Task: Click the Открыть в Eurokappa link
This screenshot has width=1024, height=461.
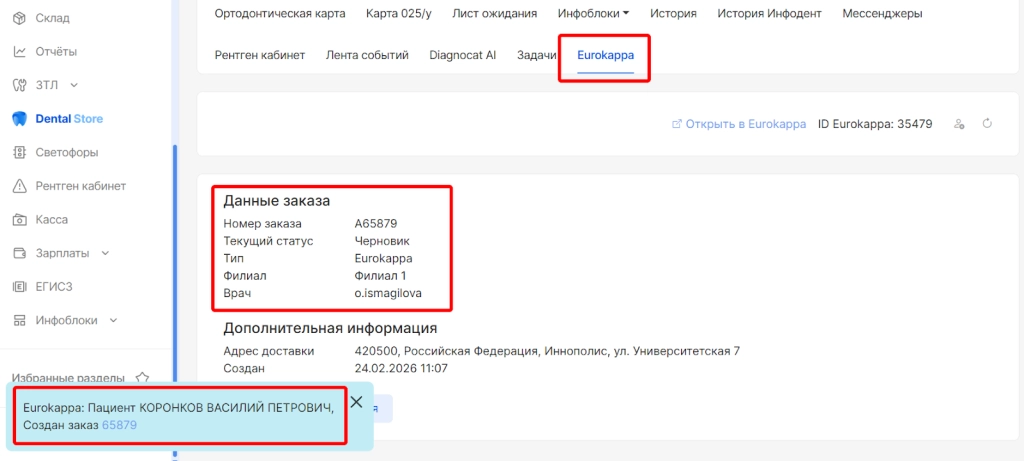Action: pyautogui.click(x=738, y=124)
